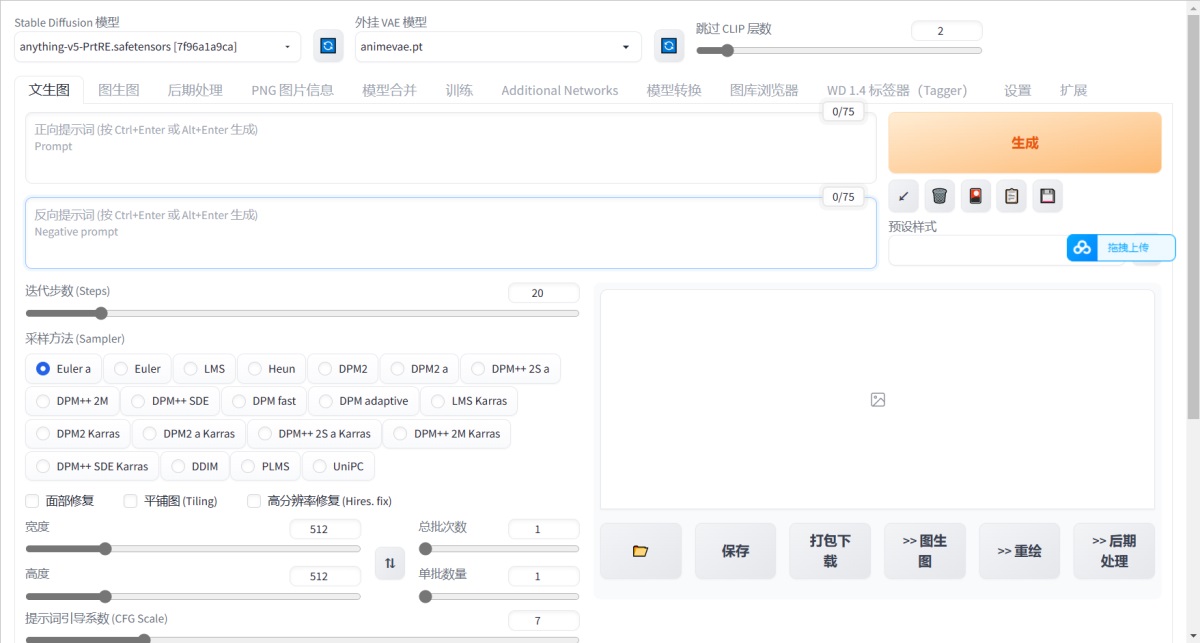Viewport: 1200px width, 643px height.
Task: Click the orange 生成 button
Action: 1024,143
